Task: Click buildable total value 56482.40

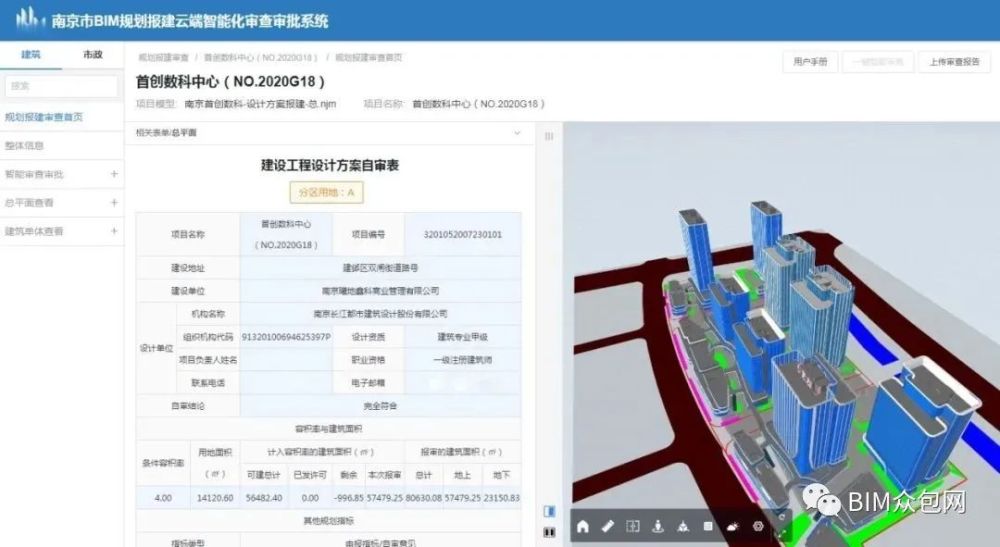Action: [264, 498]
